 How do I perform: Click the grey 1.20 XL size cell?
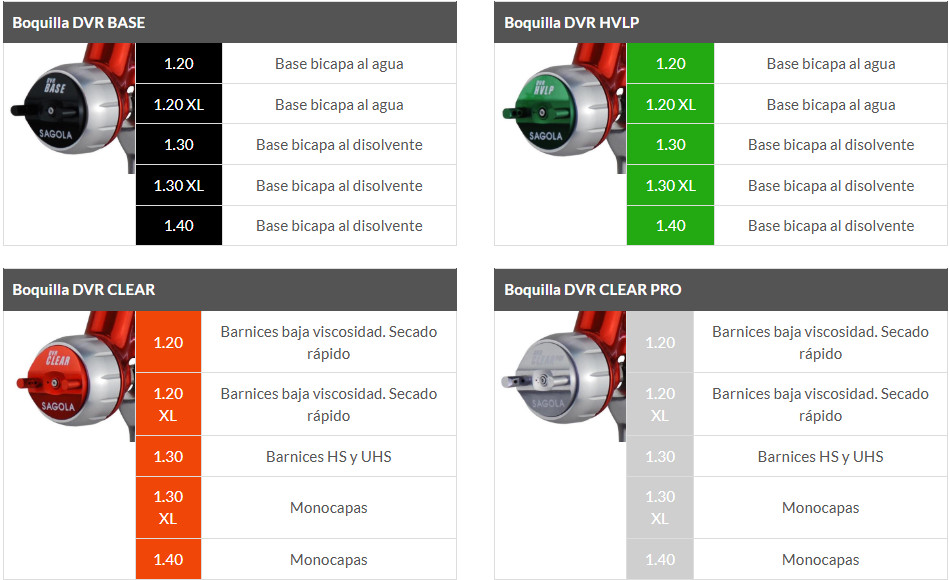660,404
